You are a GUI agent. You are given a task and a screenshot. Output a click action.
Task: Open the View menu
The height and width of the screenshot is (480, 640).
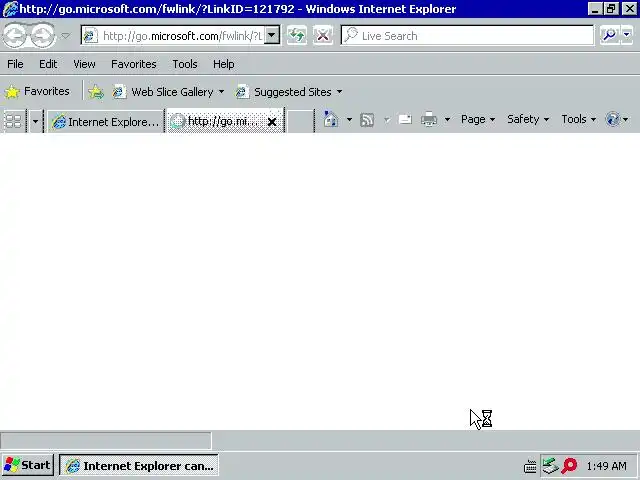click(x=84, y=64)
